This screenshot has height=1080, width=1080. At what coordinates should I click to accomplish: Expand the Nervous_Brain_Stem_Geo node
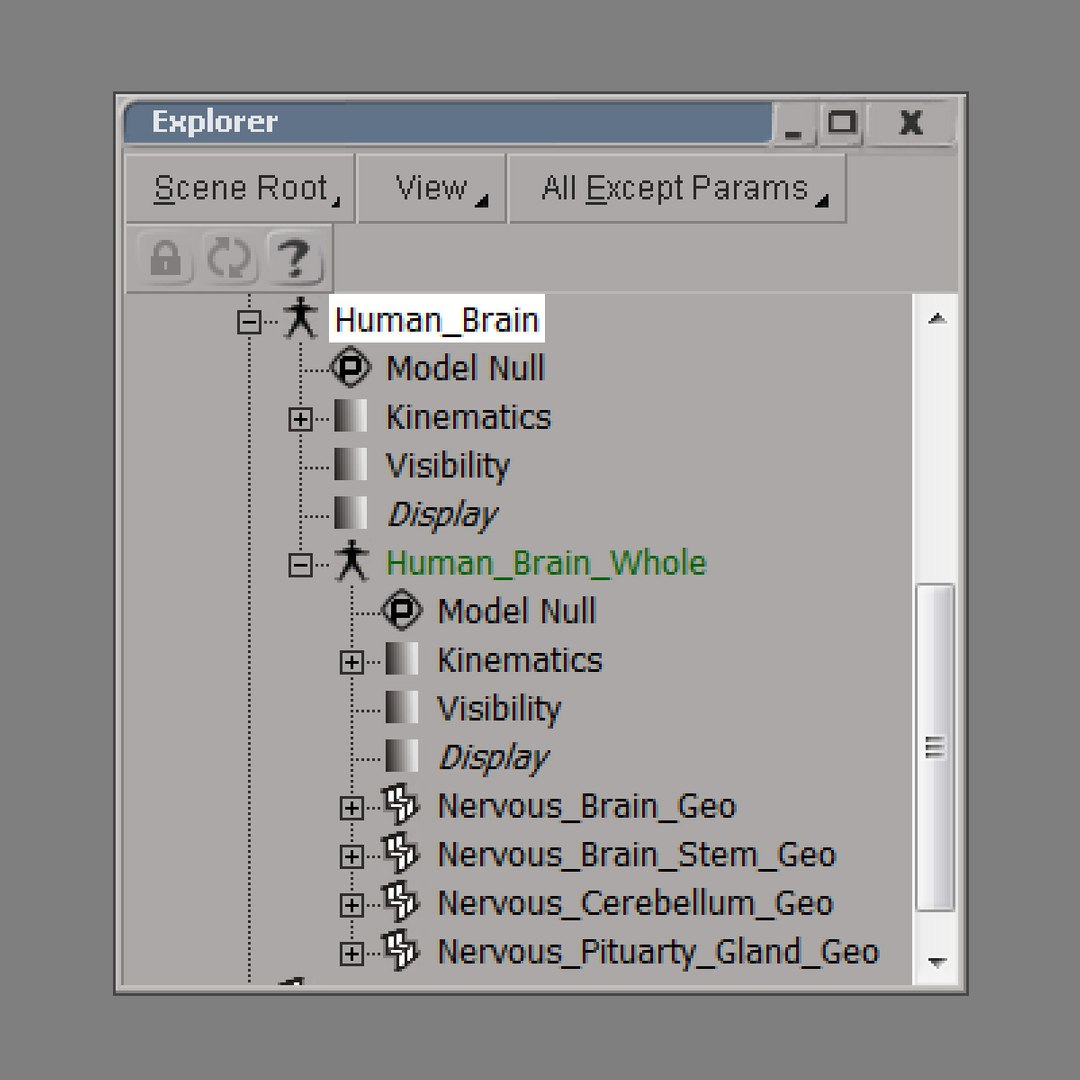[351, 857]
